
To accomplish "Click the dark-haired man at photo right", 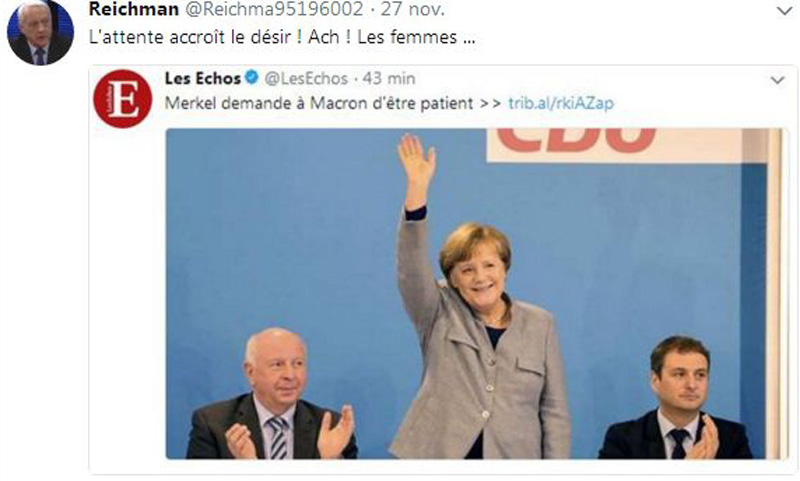I will pyautogui.click(x=677, y=398).
